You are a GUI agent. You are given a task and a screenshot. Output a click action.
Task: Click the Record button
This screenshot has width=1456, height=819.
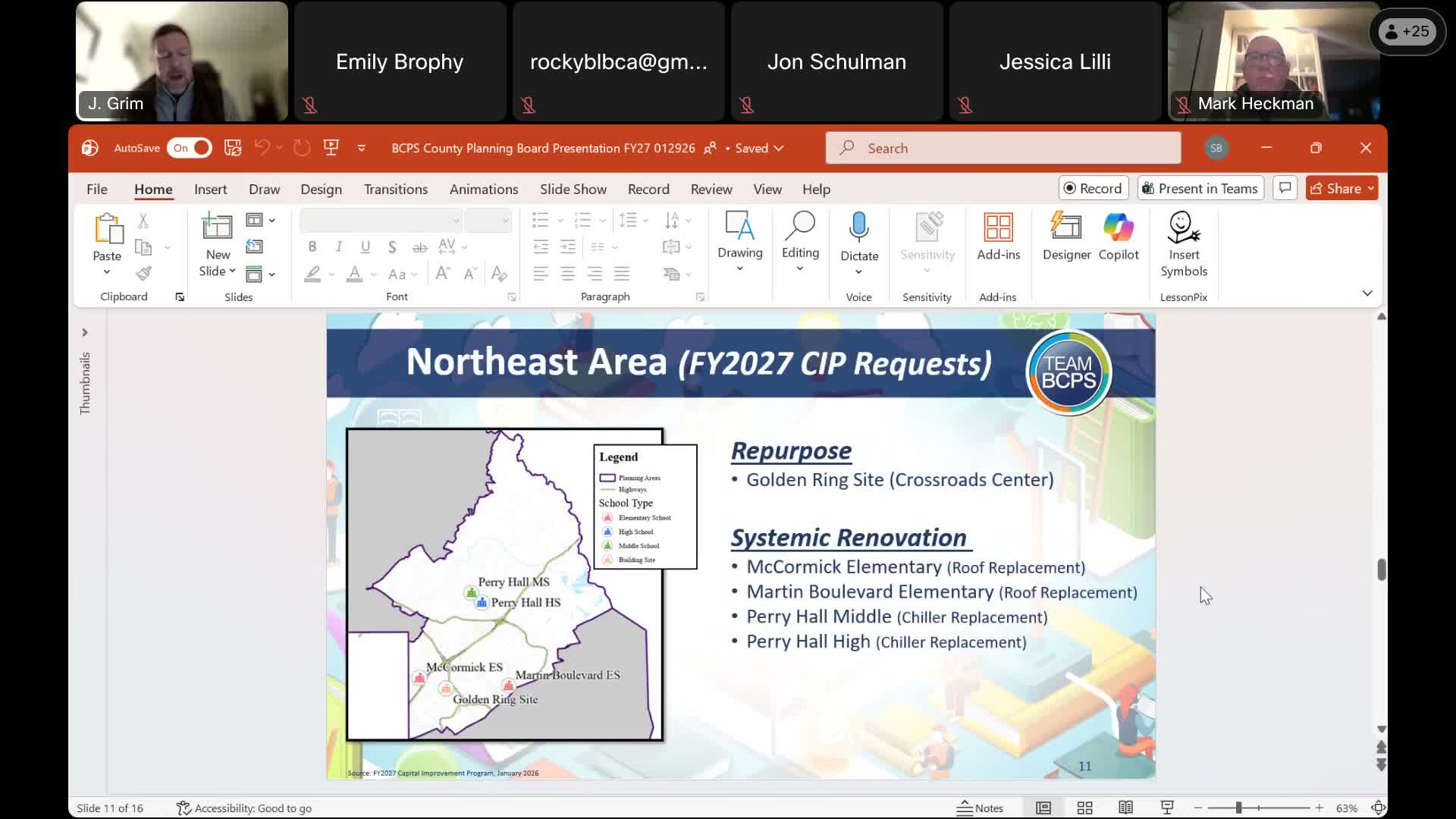point(1093,188)
